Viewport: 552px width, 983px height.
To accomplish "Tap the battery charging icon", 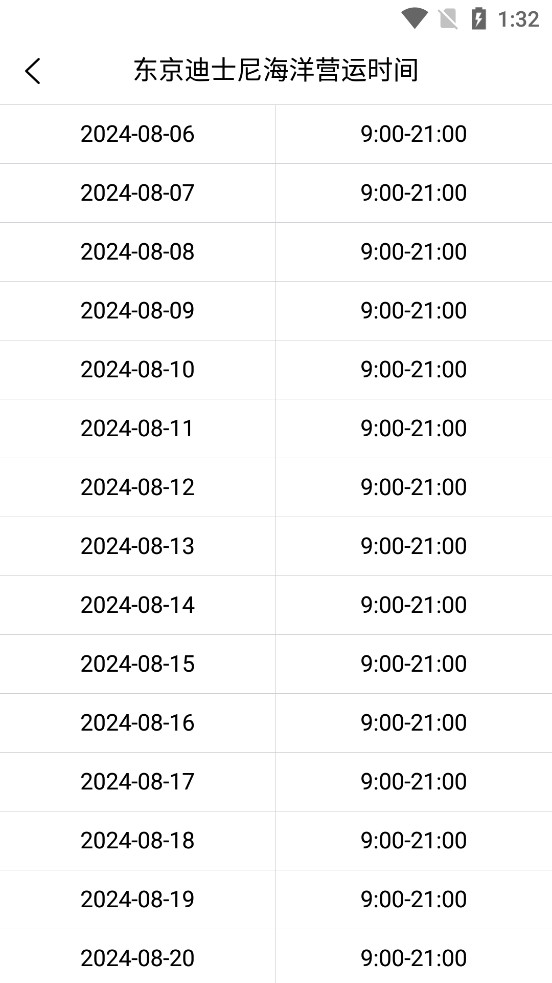I will click(479, 19).
